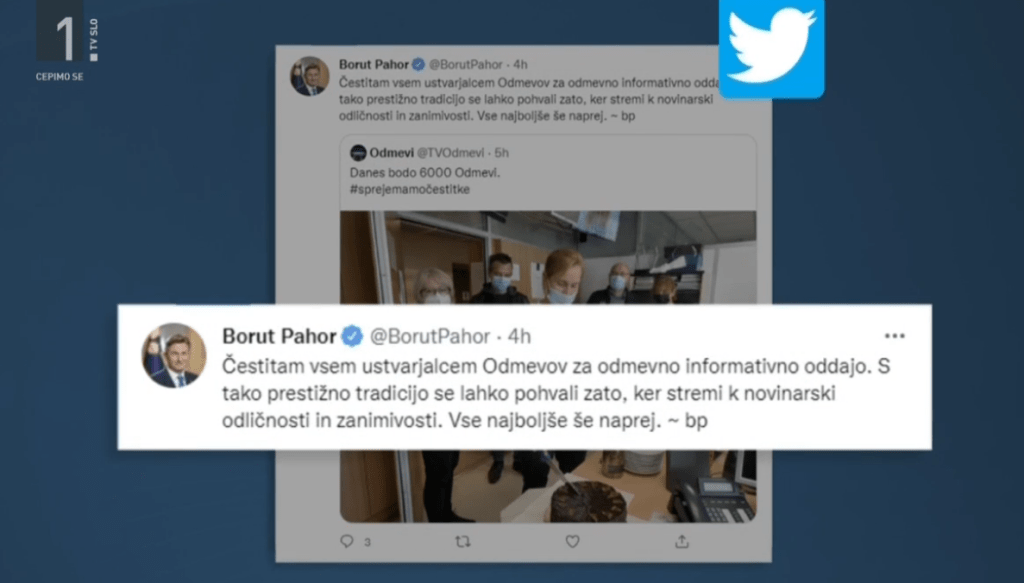Click the small Borut Pahor avatar
1024x583 pixels.
tap(310, 76)
